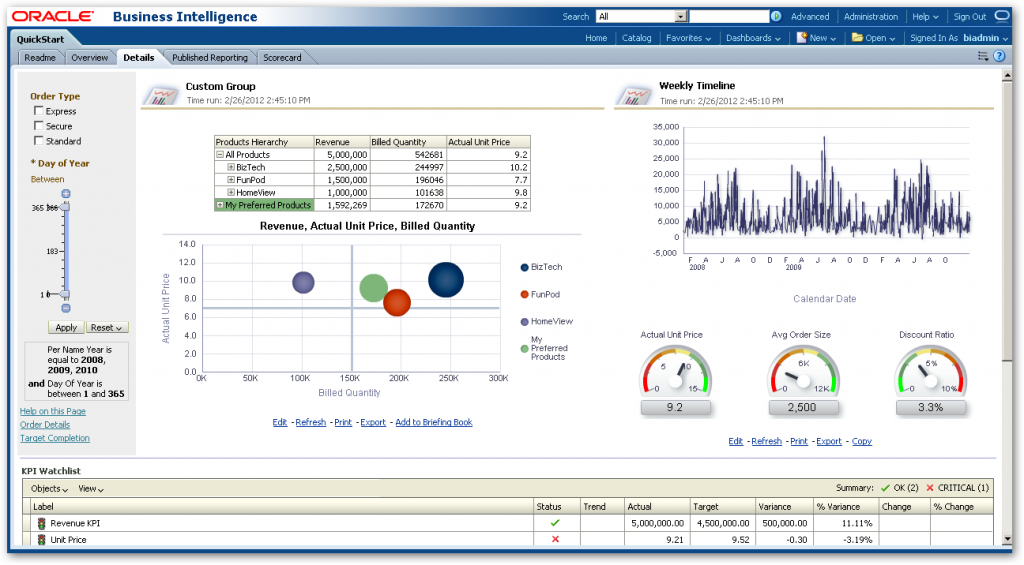
Task: Expand the BizTech product row
Action: pyautogui.click(x=231, y=167)
